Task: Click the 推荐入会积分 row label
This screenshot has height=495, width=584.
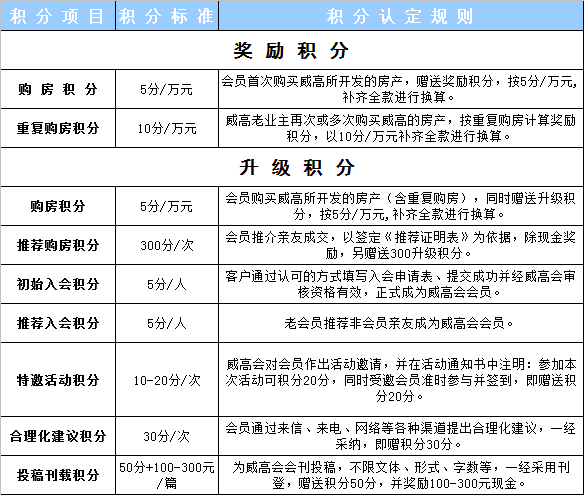Action: click(x=58, y=323)
